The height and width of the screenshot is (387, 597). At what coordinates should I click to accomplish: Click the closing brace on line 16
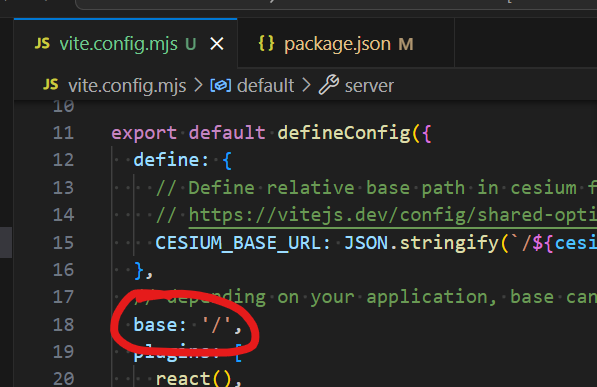pyautogui.click(x=139, y=270)
